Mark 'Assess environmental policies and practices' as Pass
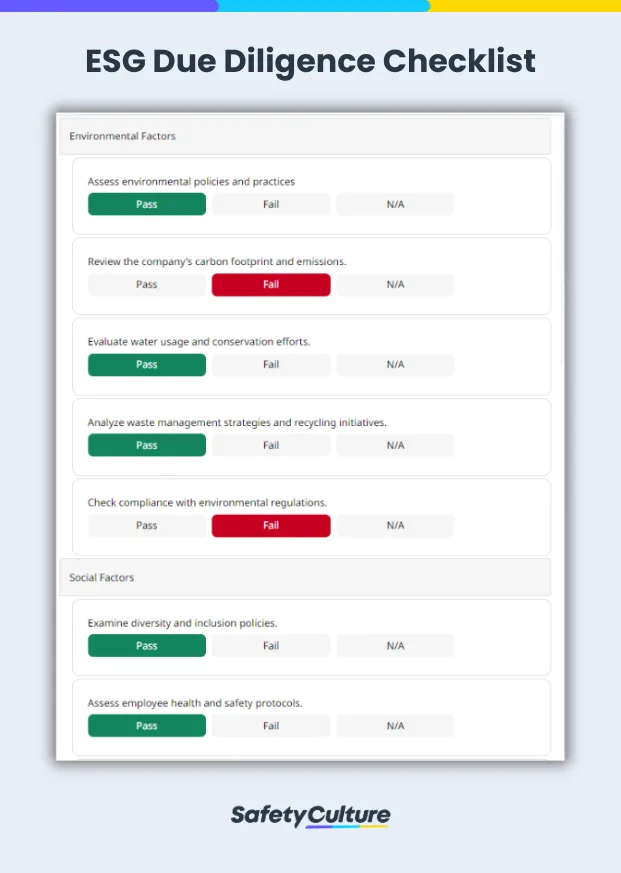Image resolution: width=621 pixels, height=873 pixels. (146, 204)
